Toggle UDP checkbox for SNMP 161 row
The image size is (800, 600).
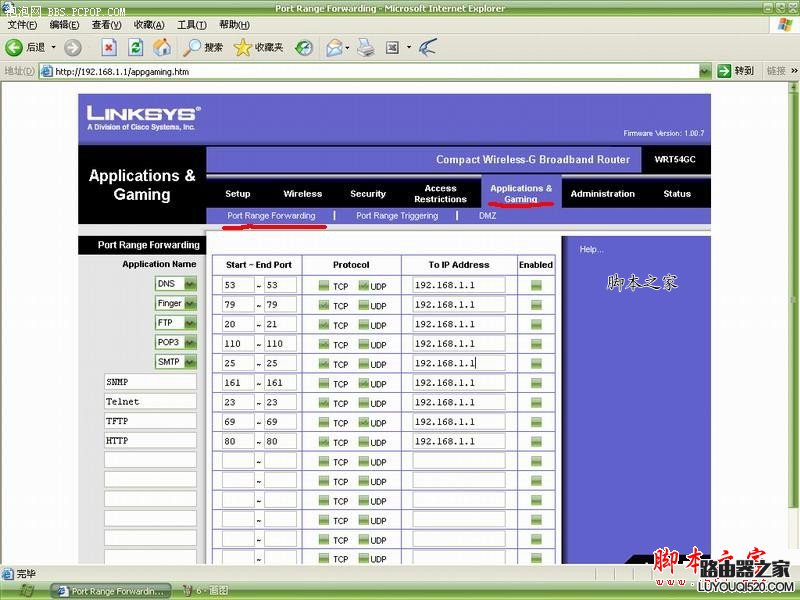click(363, 383)
